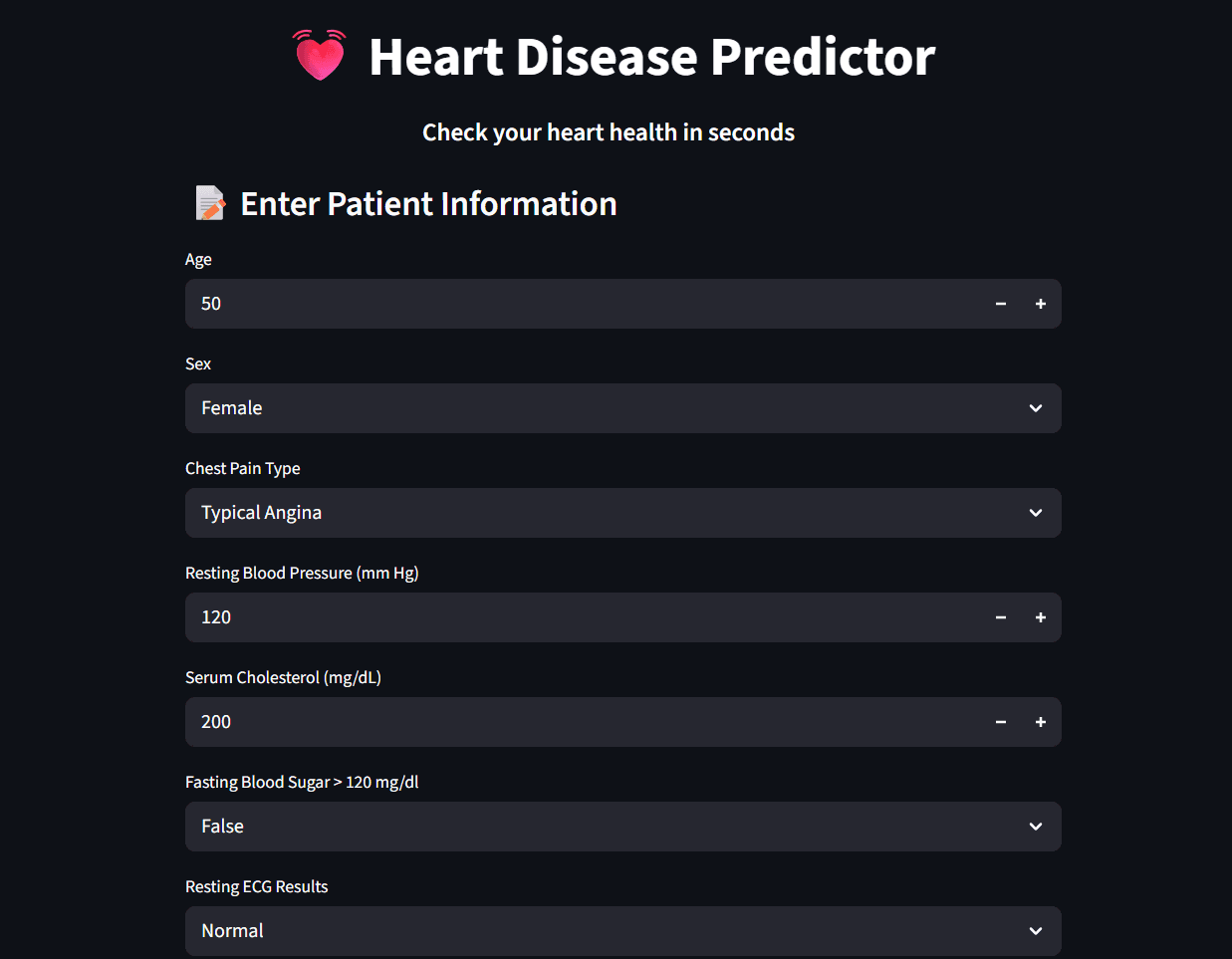
Task: Increase Resting Blood Pressure with plus button
Action: [x=1040, y=617]
